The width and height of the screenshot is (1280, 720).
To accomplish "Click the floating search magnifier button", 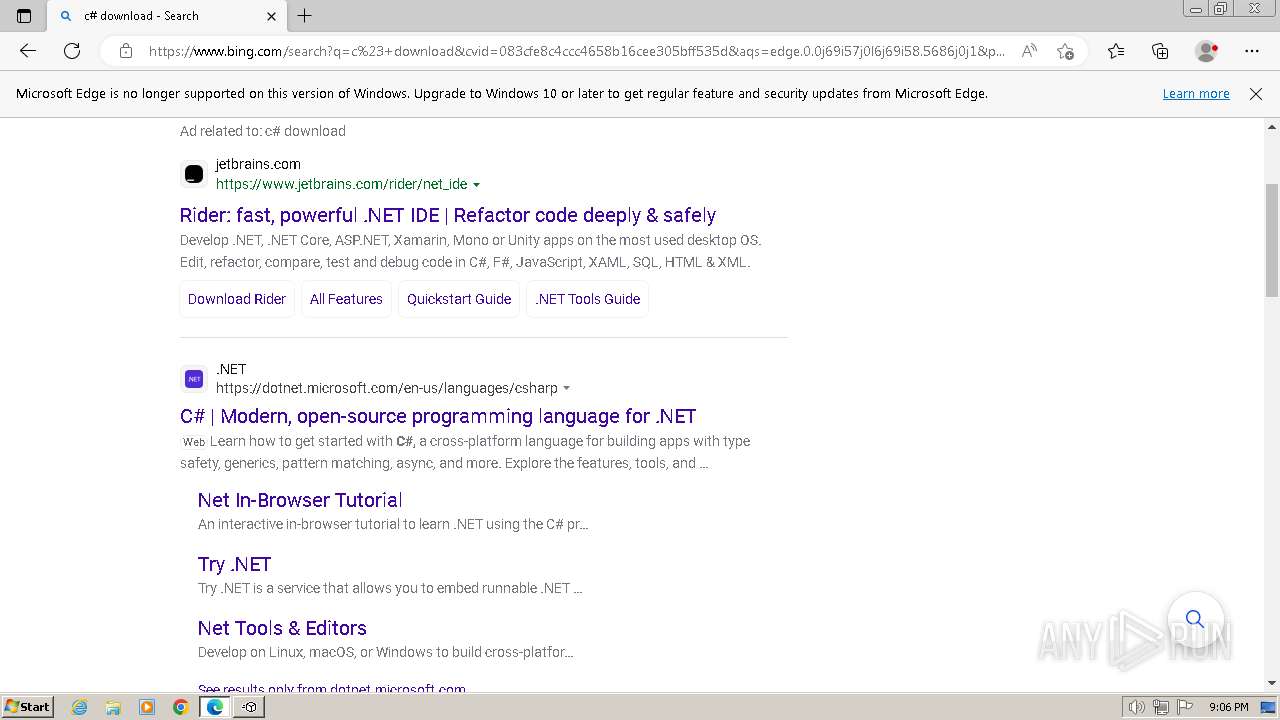I will click(x=1195, y=619).
